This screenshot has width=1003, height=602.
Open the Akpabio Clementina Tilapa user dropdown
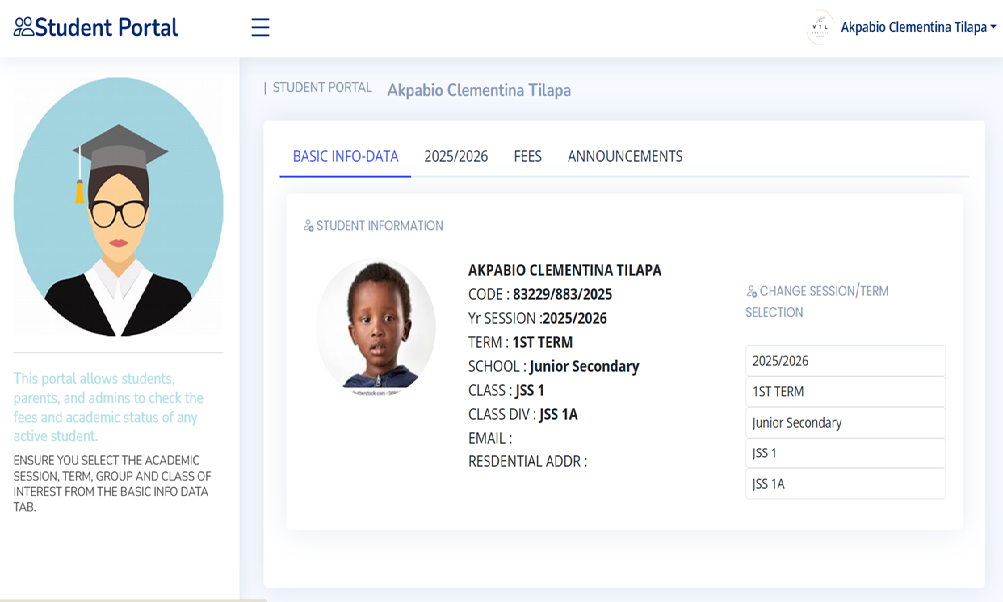pyautogui.click(x=917, y=27)
